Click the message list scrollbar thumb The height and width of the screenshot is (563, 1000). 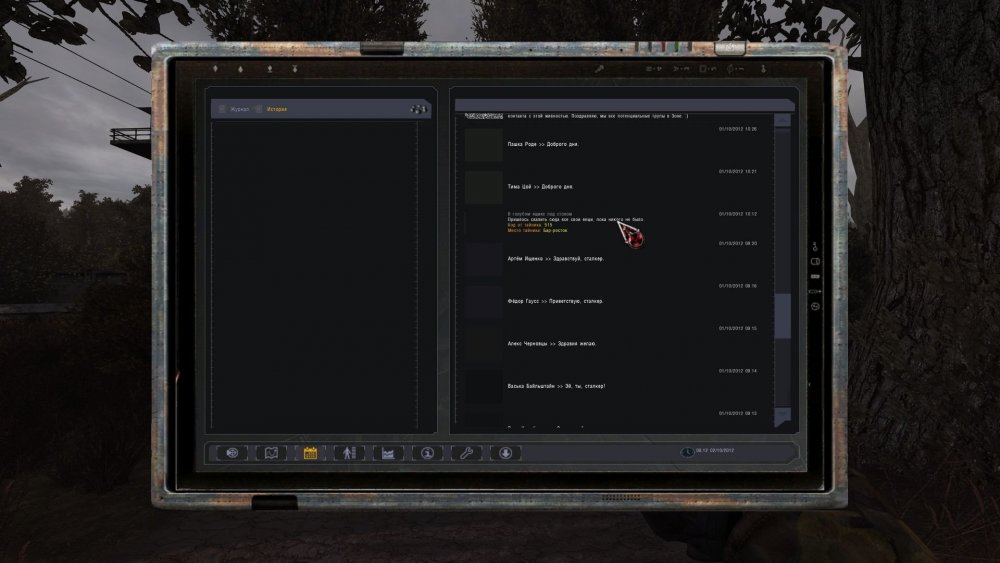(783, 316)
